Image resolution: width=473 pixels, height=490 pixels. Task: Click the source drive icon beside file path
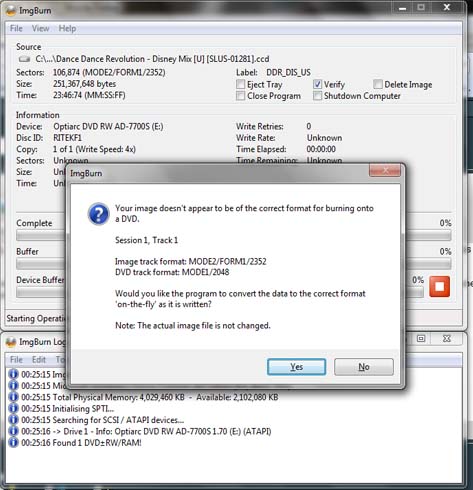24,59
